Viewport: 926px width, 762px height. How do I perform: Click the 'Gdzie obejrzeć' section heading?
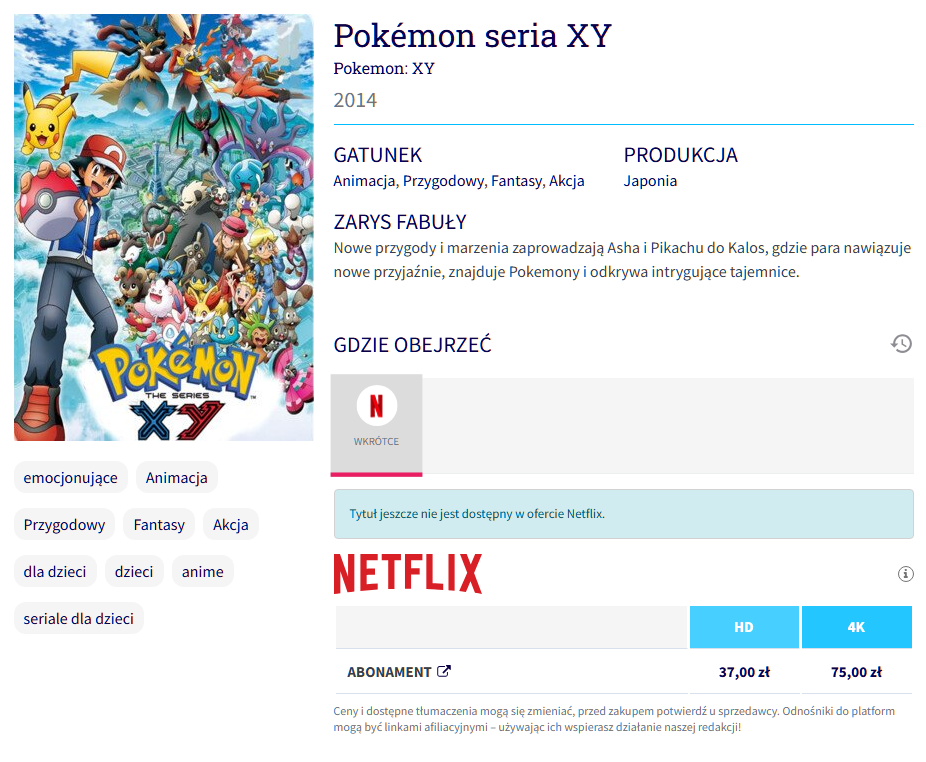pos(412,345)
